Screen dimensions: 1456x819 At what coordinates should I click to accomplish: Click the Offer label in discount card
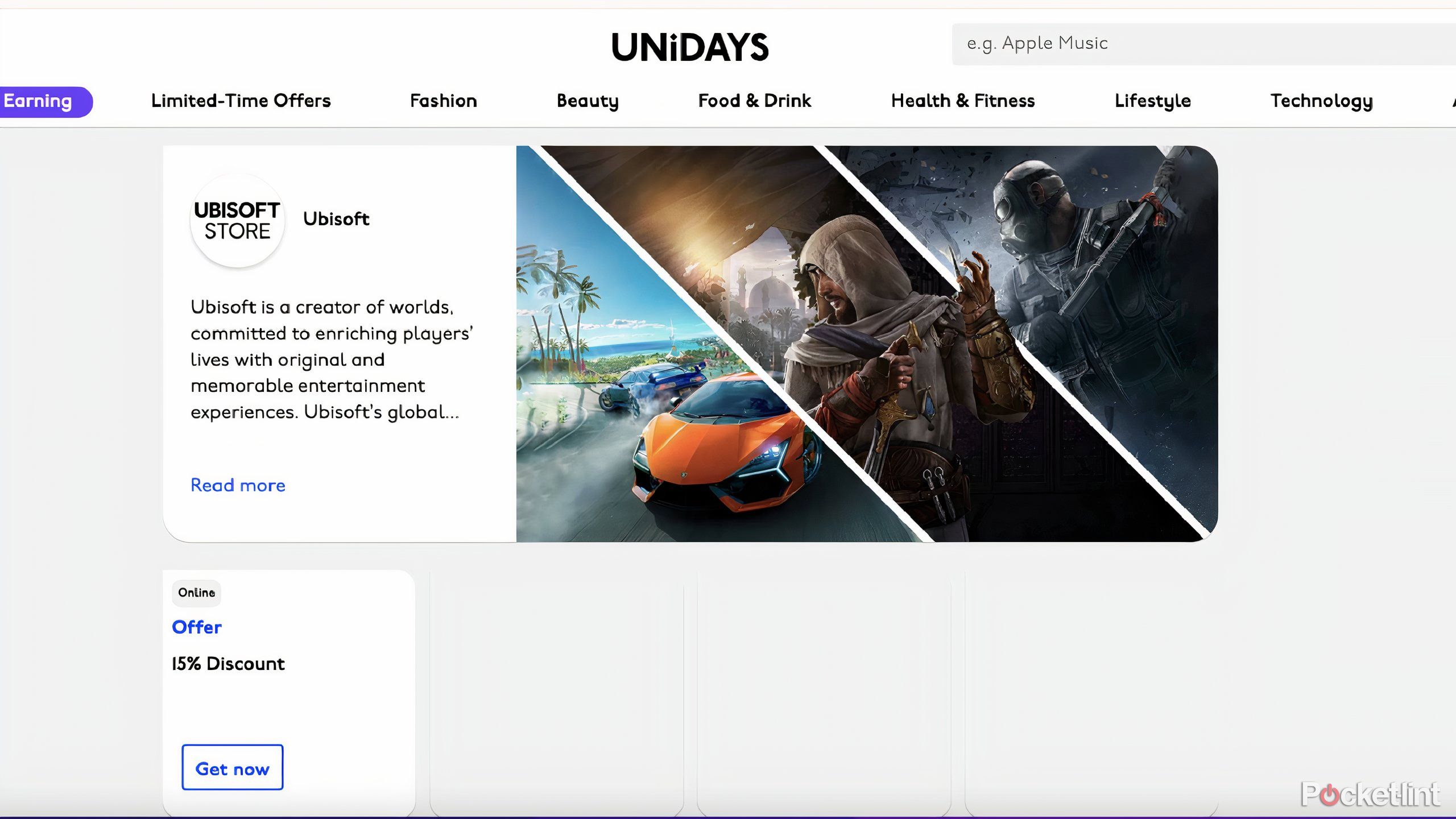click(x=196, y=627)
